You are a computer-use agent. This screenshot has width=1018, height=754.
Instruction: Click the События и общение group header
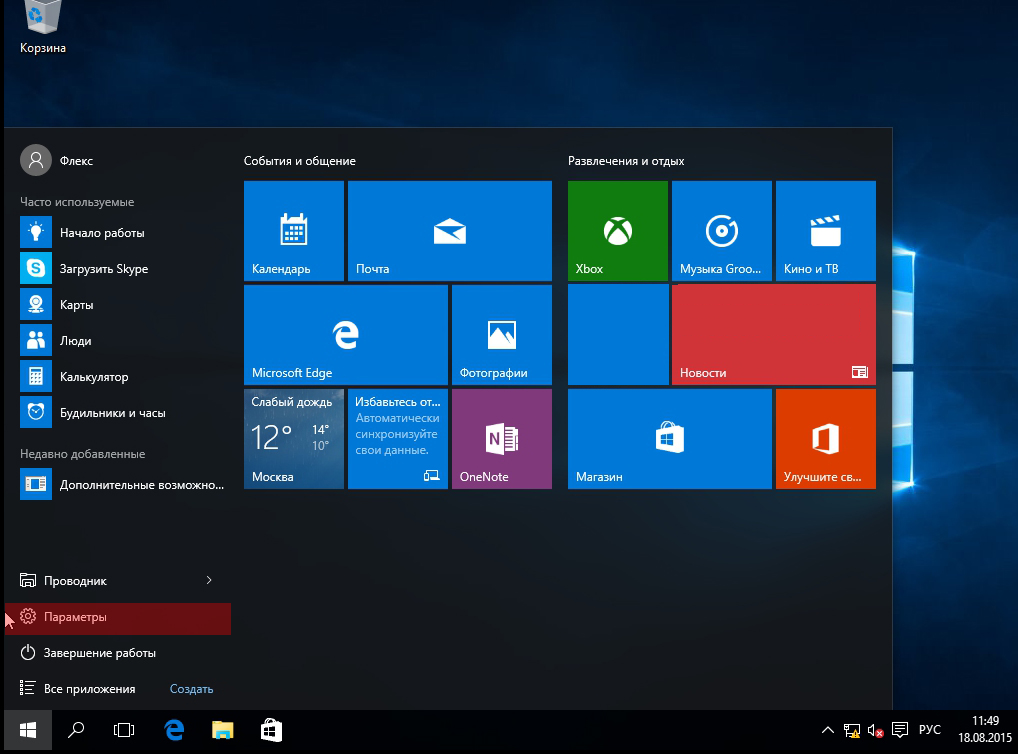pyautogui.click(x=300, y=160)
